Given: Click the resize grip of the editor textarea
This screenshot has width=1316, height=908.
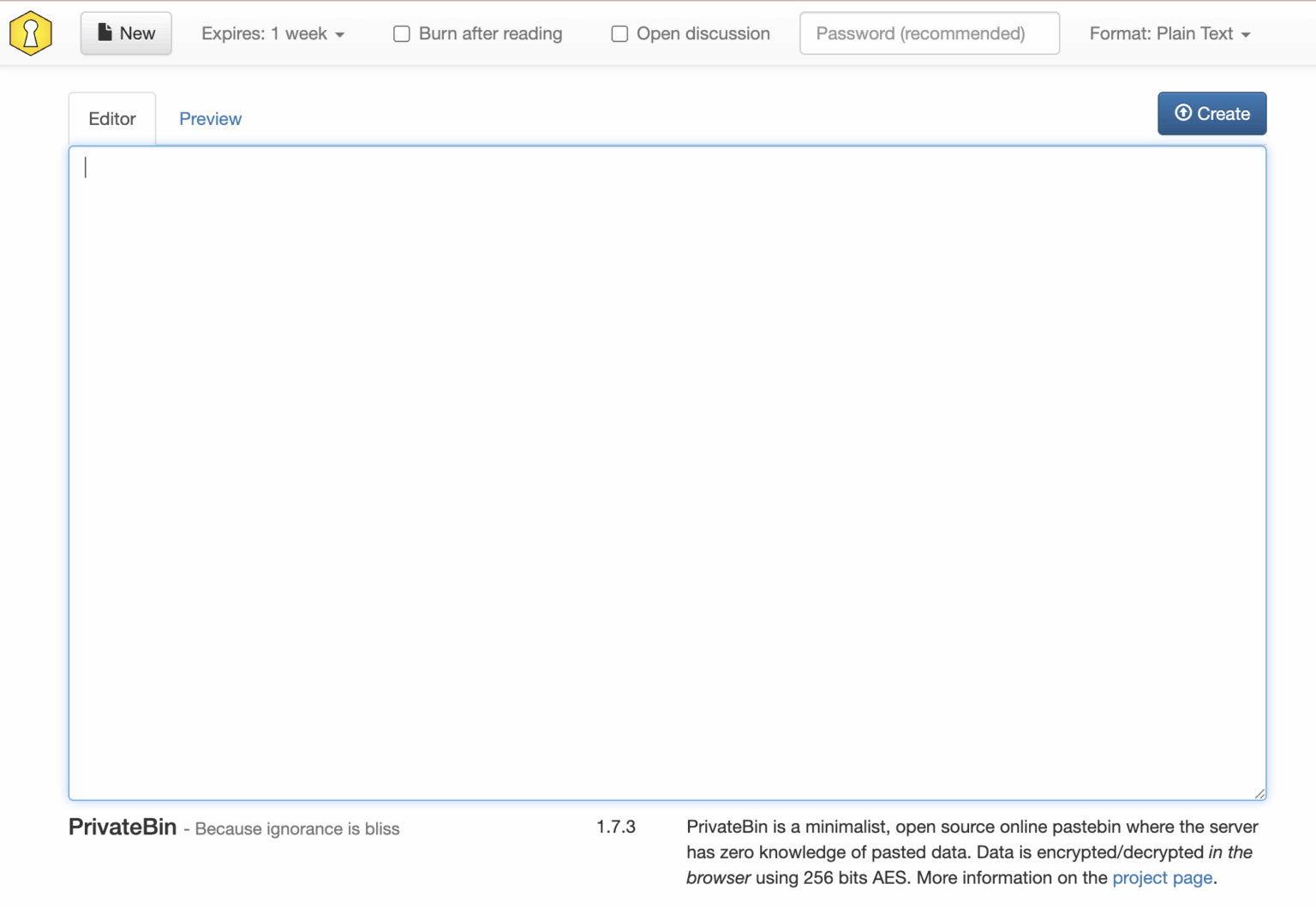Looking at the screenshot, I should (x=1259, y=792).
